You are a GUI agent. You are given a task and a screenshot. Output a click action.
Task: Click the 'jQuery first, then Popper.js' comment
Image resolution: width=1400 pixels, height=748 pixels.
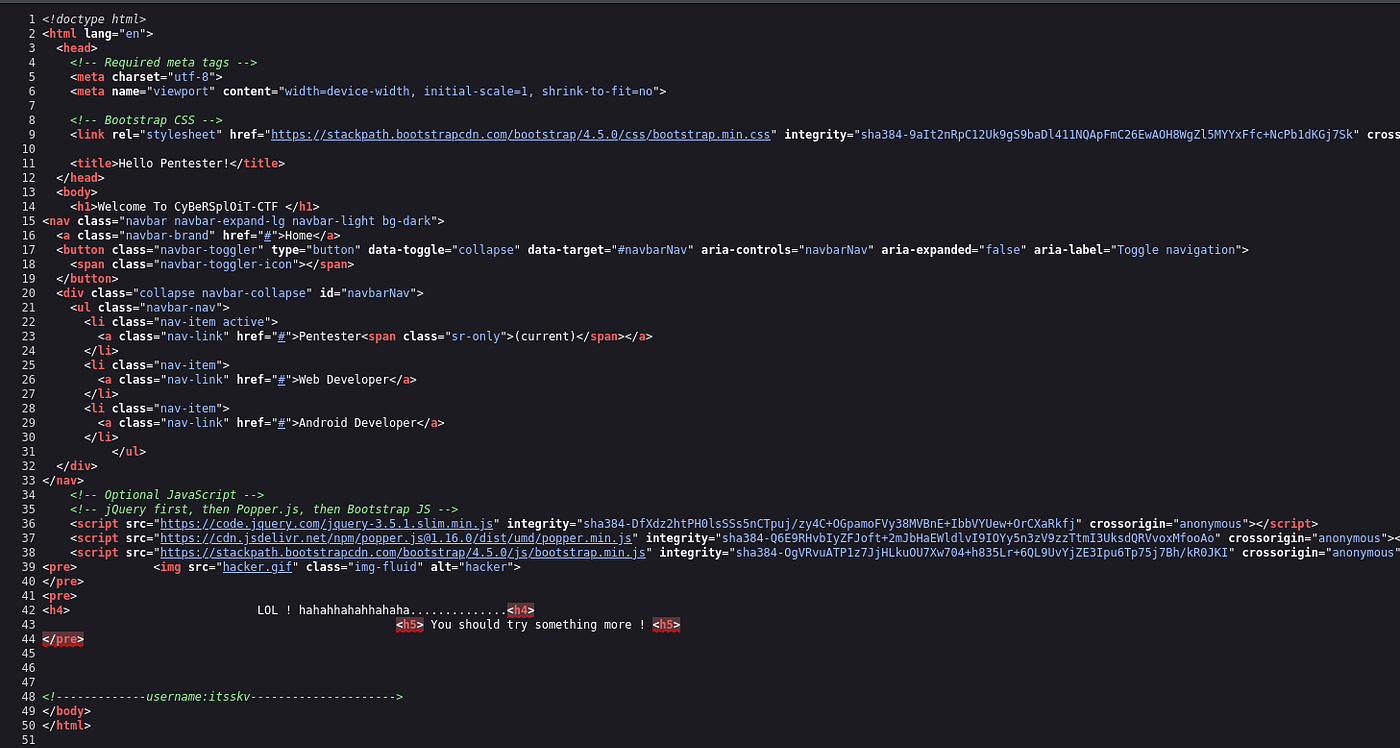tap(264, 509)
